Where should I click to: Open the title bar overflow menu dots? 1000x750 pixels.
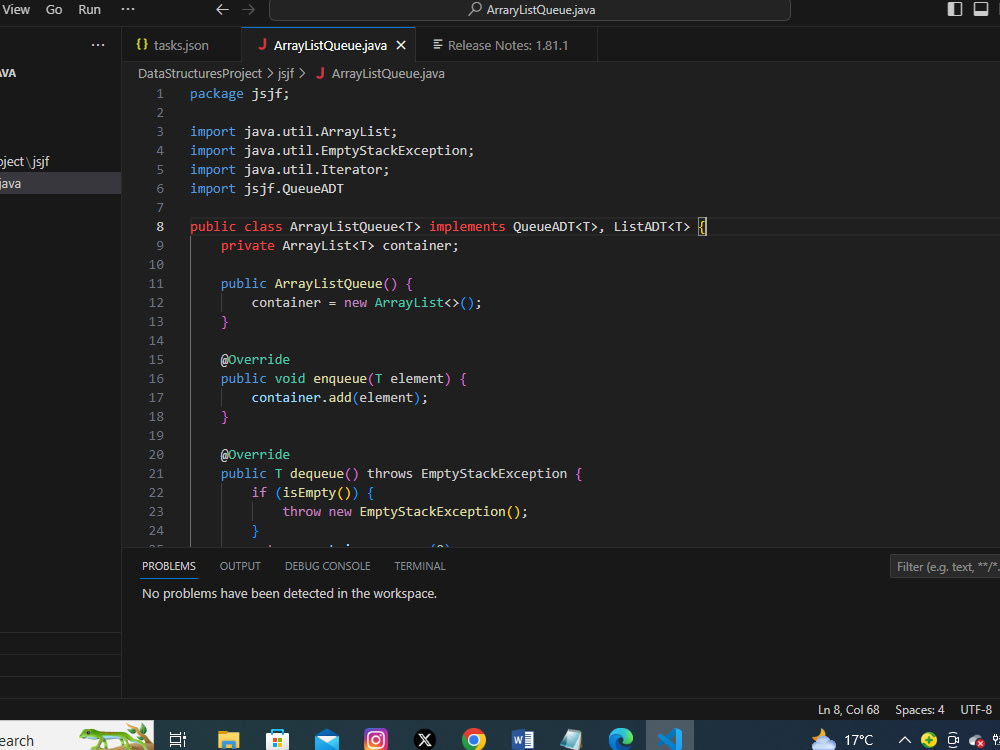128,10
